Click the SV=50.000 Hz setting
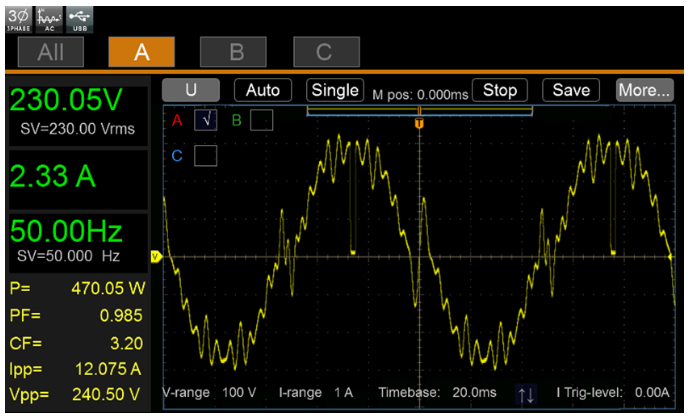The image size is (690, 418). [x=68, y=256]
